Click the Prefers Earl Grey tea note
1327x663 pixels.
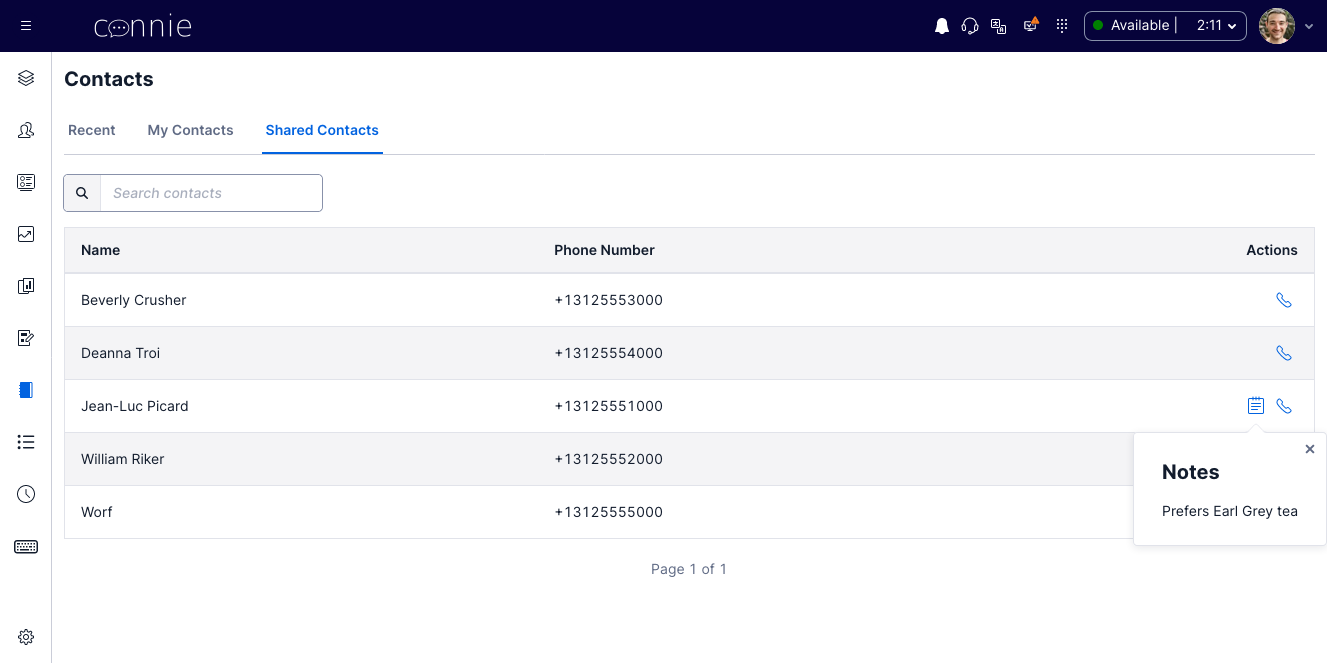(1230, 511)
